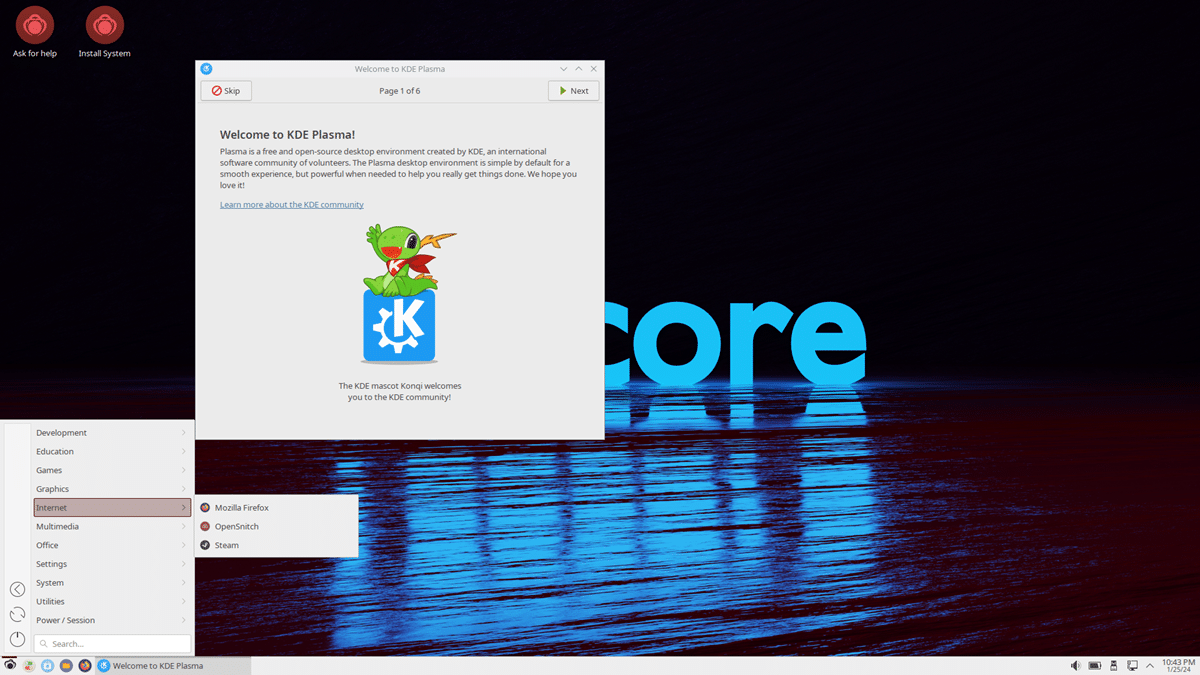
Task: Expand the Settings category submenu
Action: 111,564
